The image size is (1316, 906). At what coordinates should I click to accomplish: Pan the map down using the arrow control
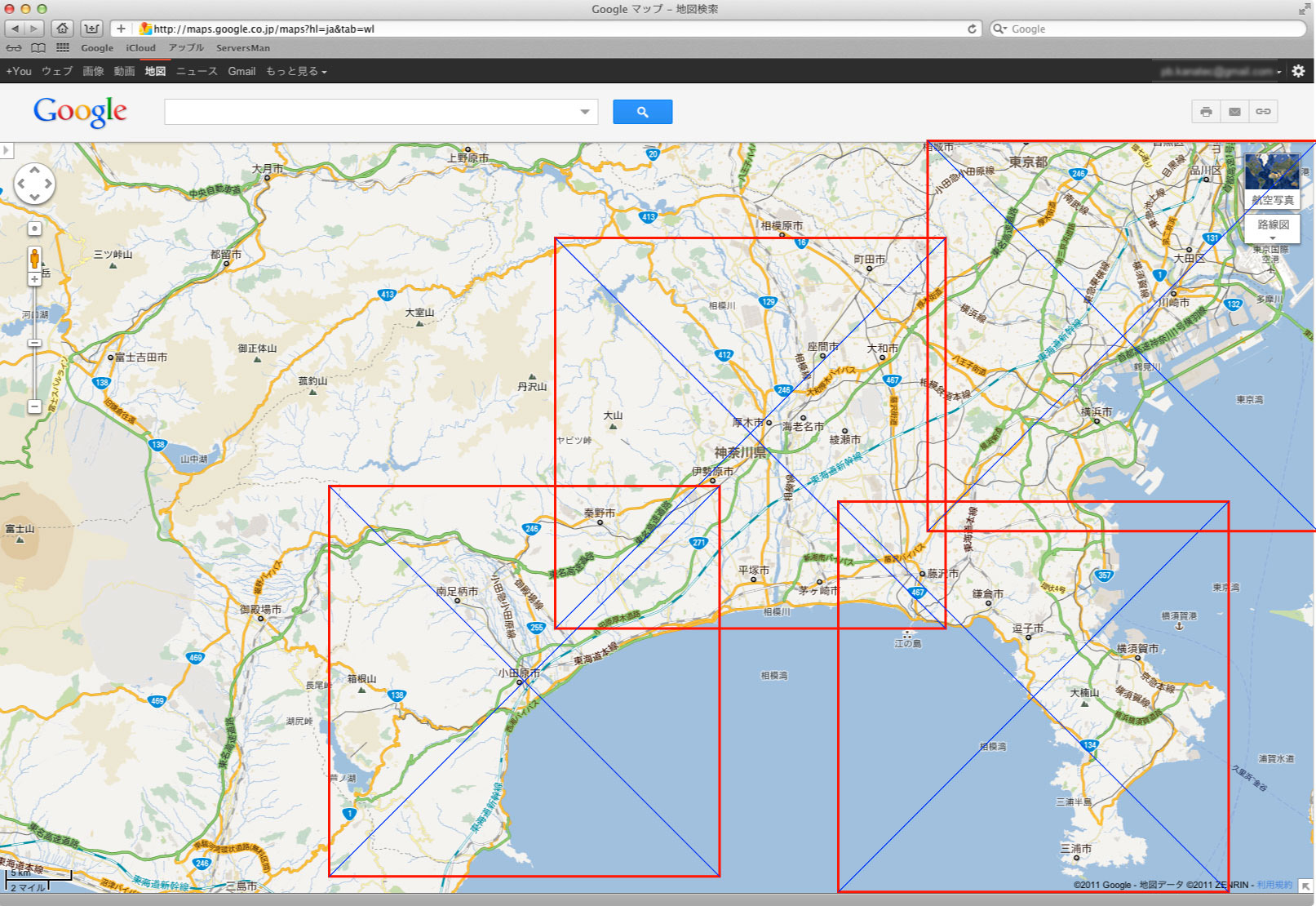pyautogui.click(x=34, y=197)
